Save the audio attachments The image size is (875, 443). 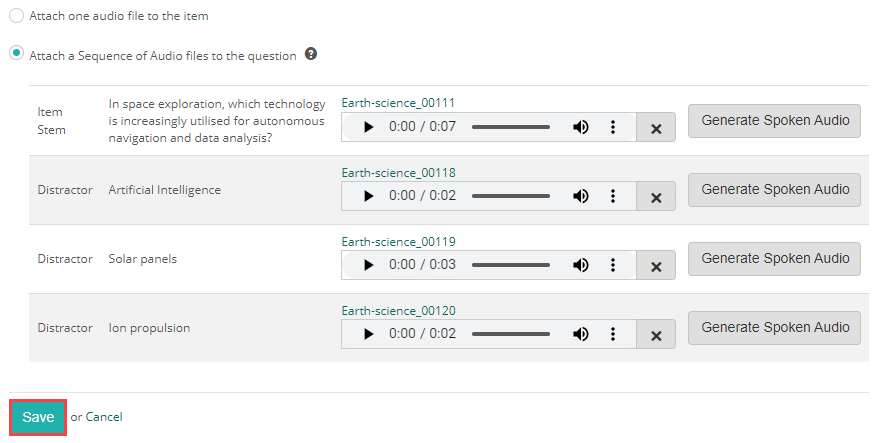pyautogui.click(x=38, y=417)
